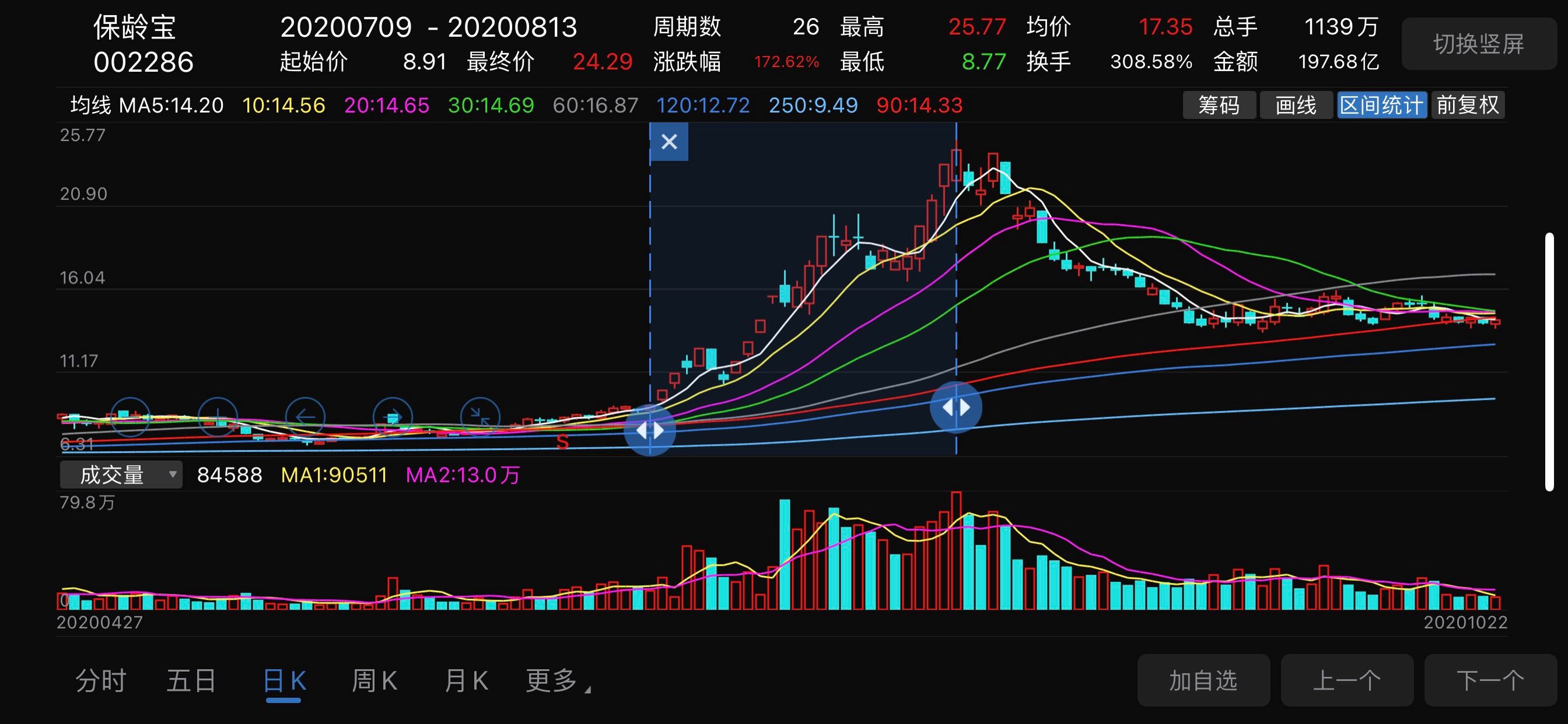This screenshot has width=1568, height=724.
Task: Select the 月K monthly candlestick tab
Action: (466, 680)
